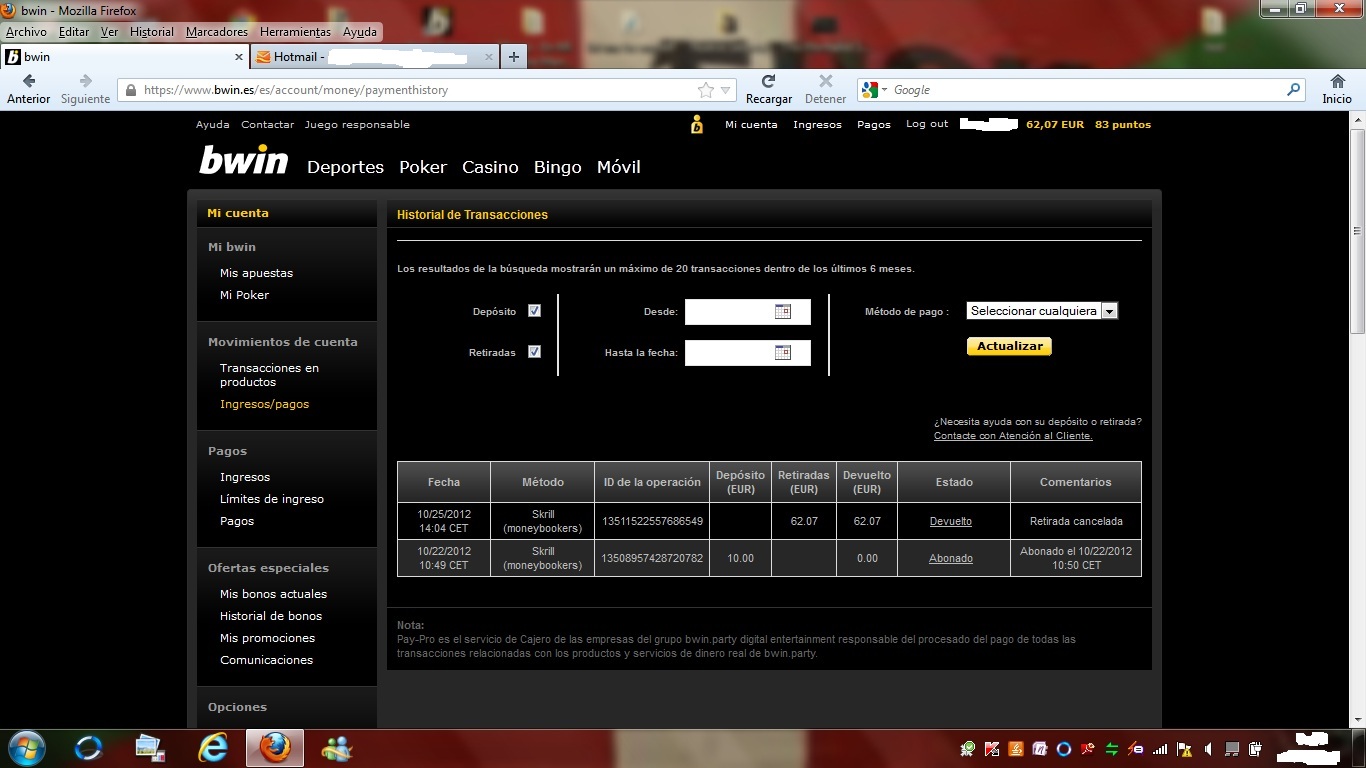
Task: Click the Actualizar button
Action: pos(1009,346)
